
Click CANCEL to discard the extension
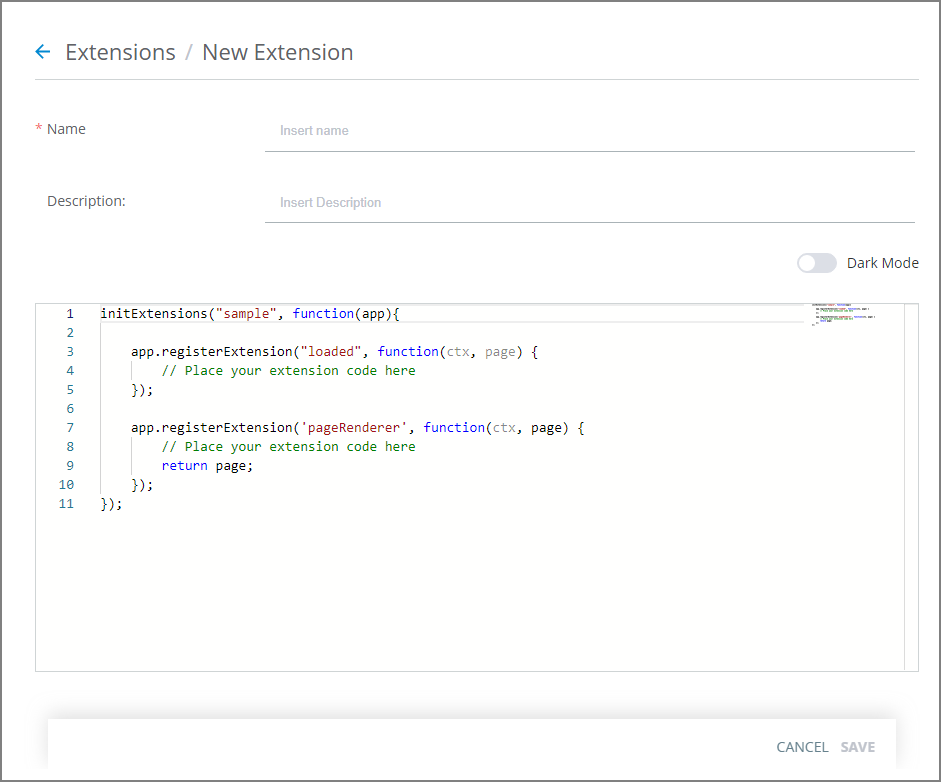pyautogui.click(x=802, y=747)
